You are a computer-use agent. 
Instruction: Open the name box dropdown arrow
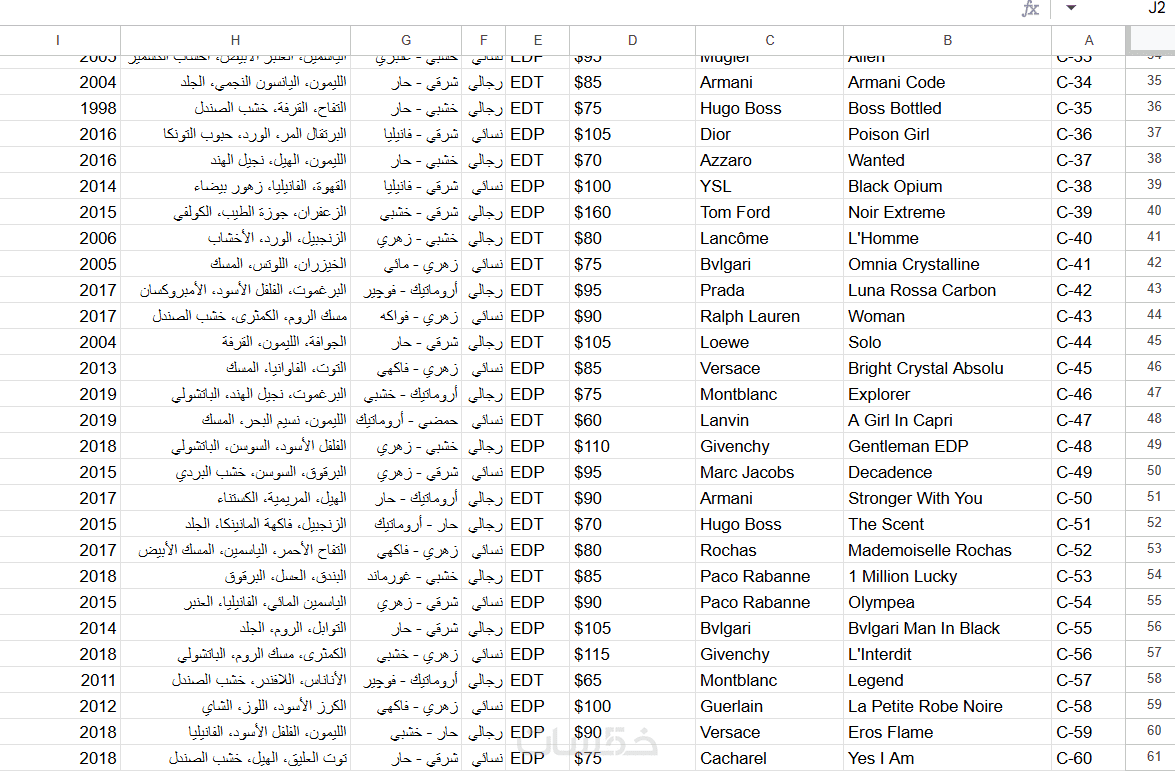[x=1071, y=8]
